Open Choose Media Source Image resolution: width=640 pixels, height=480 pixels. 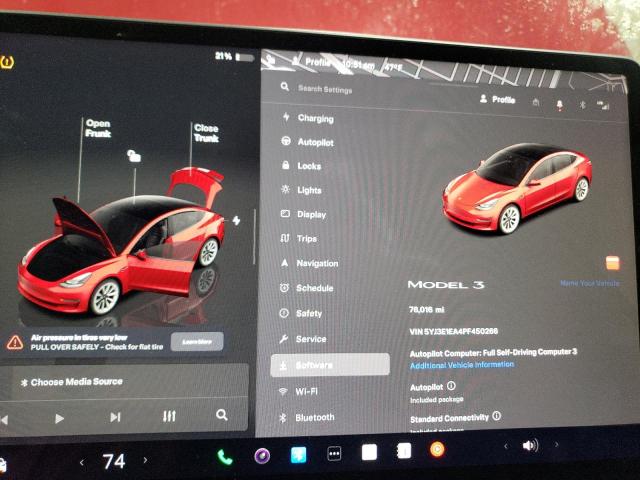pos(72,382)
